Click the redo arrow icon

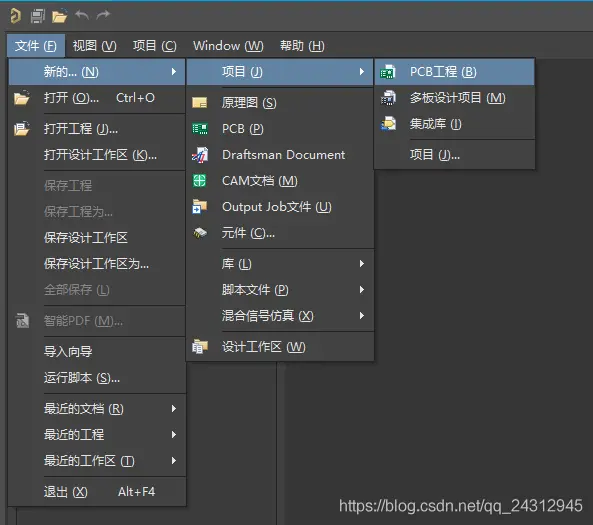pyautogui.click(x=103, y=15)
